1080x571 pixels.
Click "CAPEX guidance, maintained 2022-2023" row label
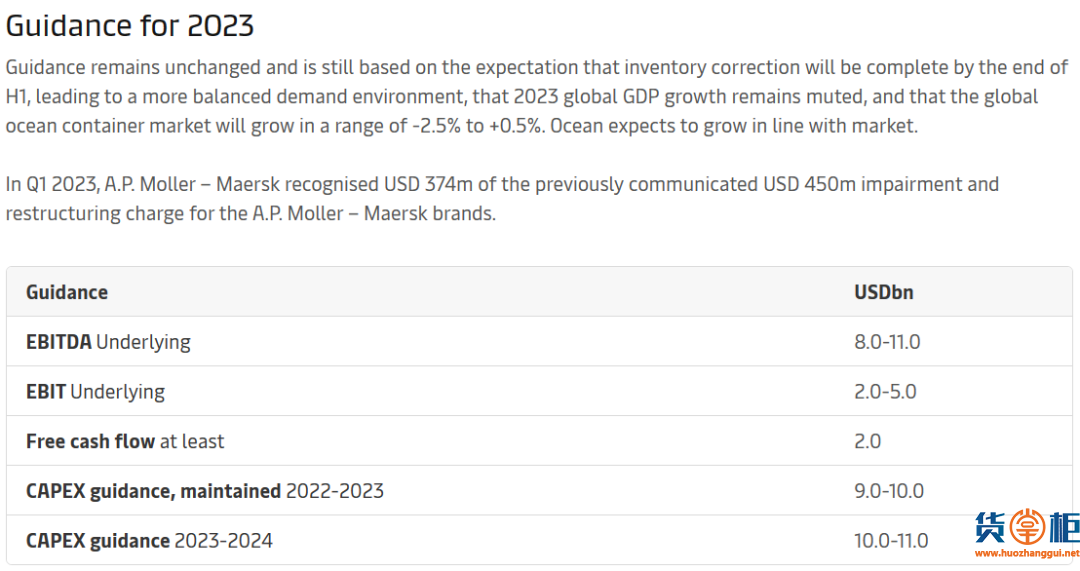204,491
